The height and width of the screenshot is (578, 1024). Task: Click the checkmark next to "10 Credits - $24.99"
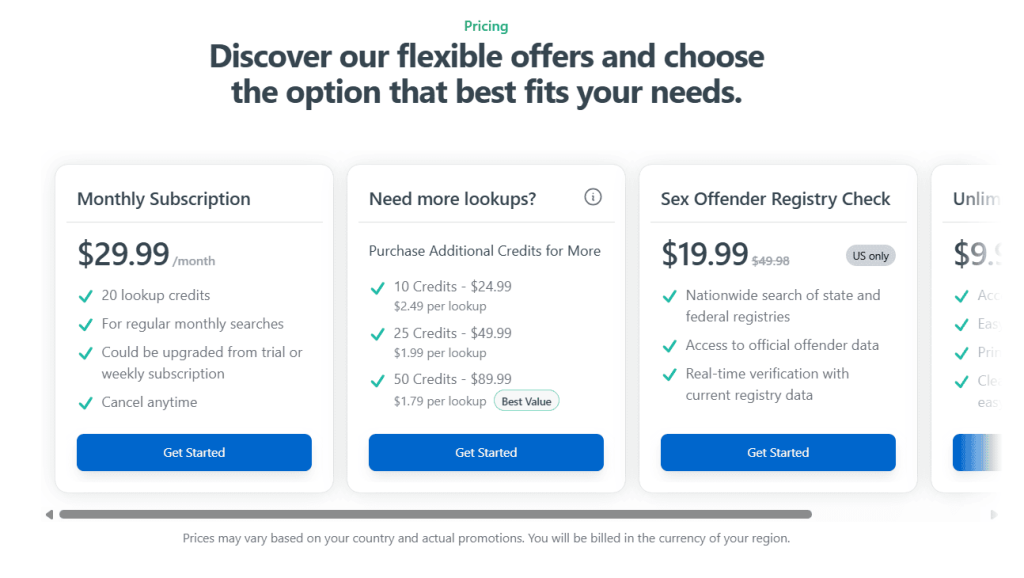coord(378,287)
